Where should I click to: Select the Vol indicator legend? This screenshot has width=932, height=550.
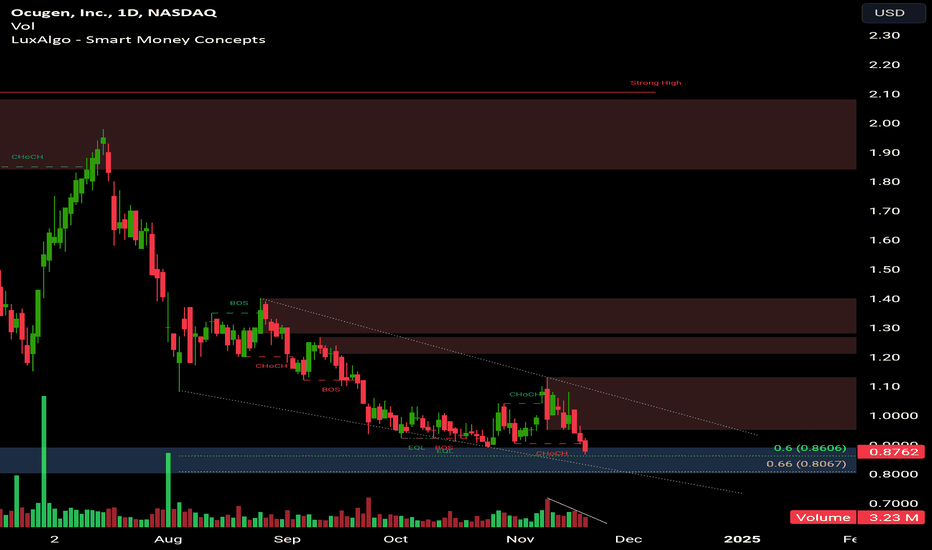(x=23, y=26)
